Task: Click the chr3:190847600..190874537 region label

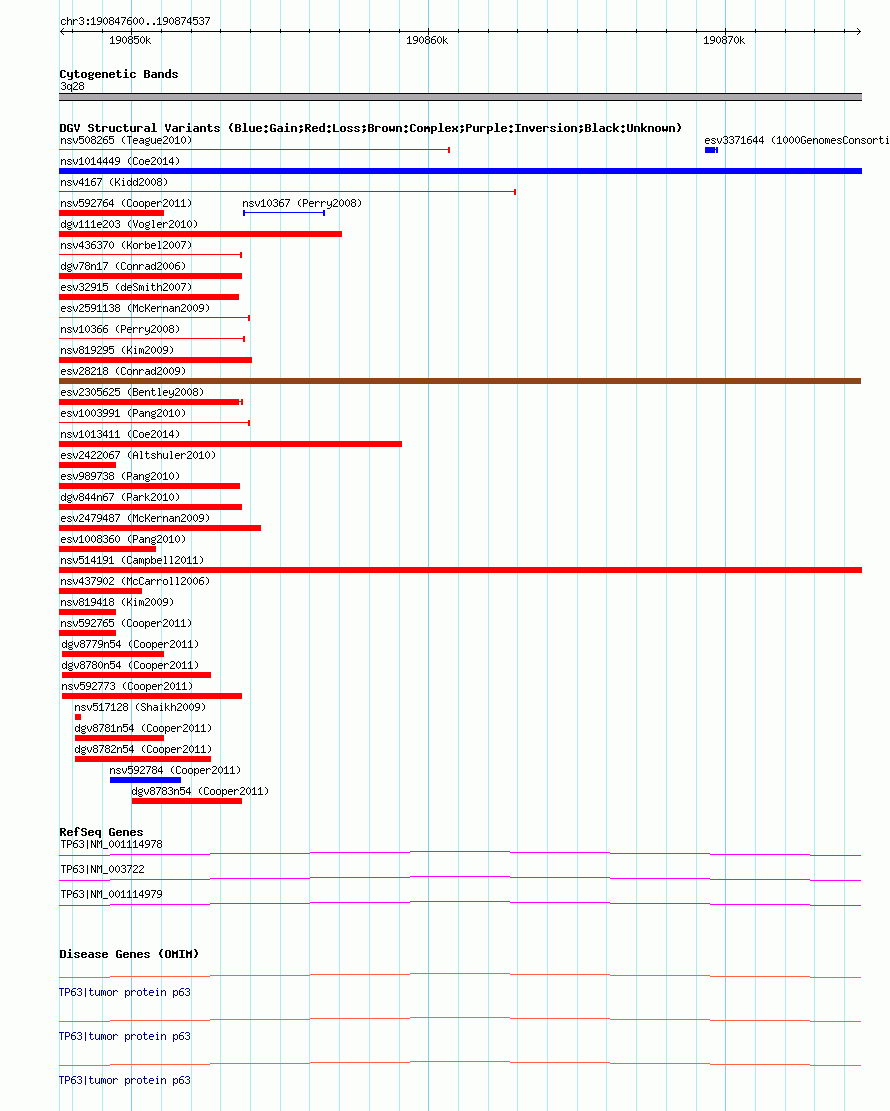Action: pyautogui.click(x=135, y=21)
